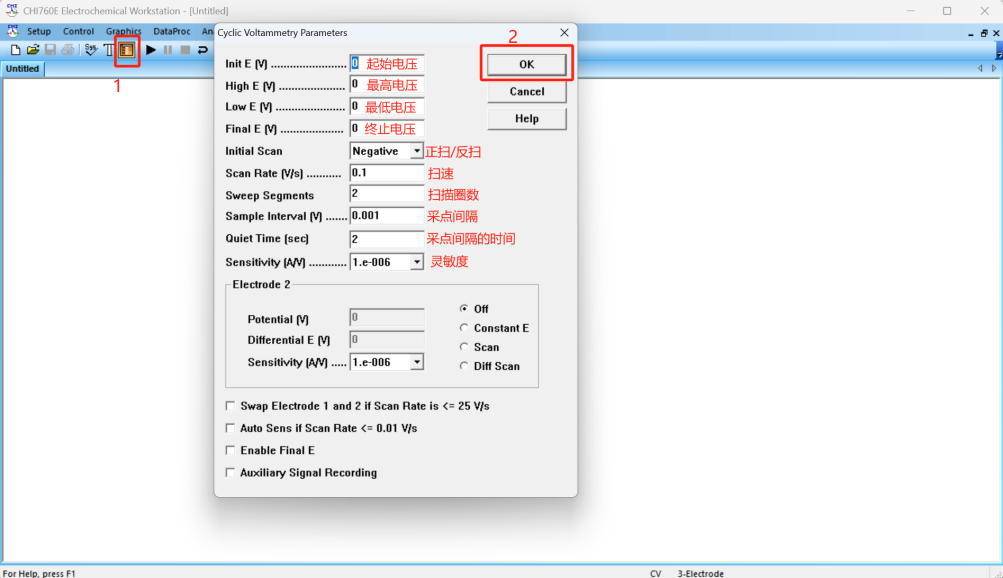Click the Scan Rate (V/s) field
The width and height of the screenshot is (1003, 578).
[386, 173]
